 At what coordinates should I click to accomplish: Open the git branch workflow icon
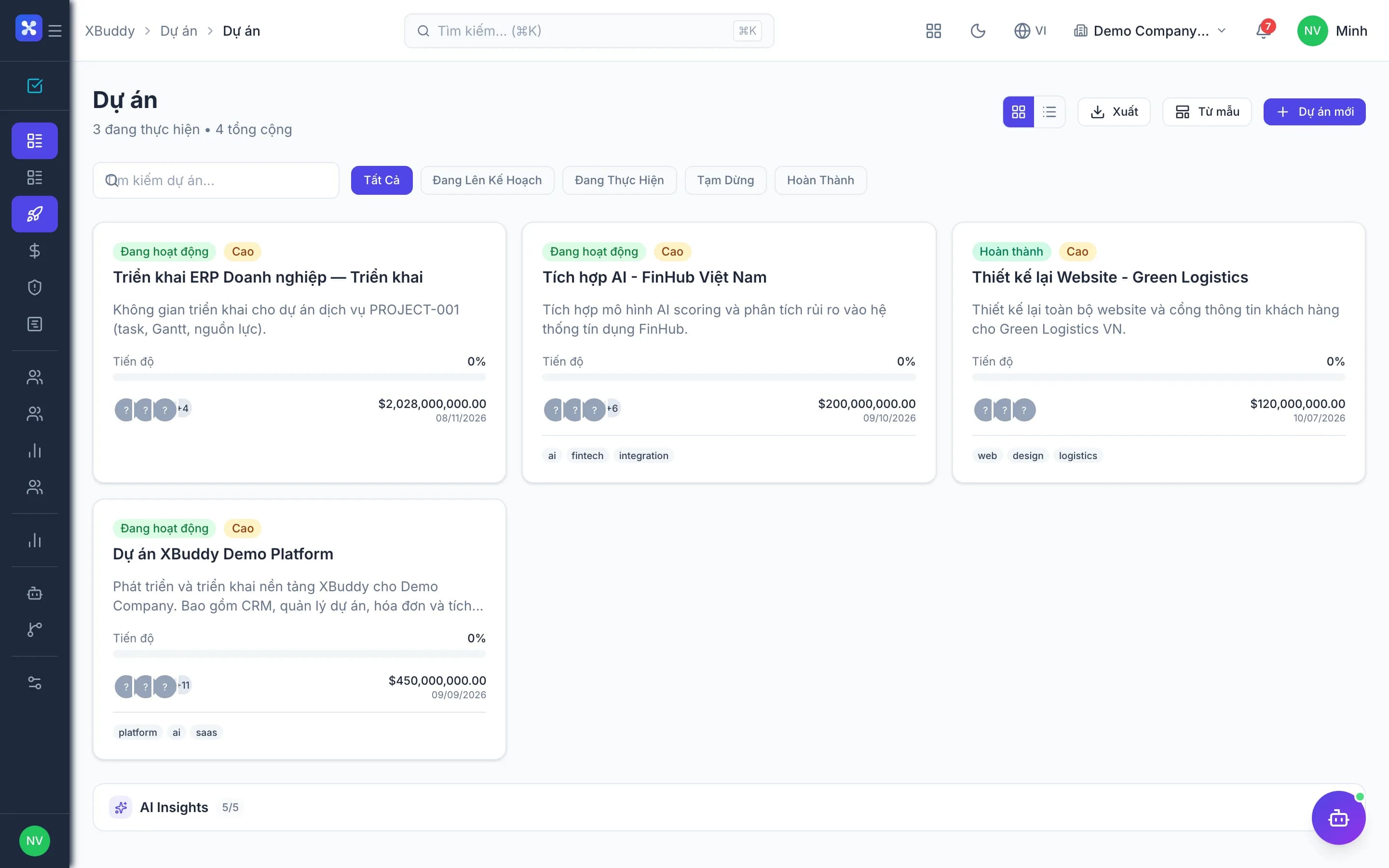coord(34,630)
